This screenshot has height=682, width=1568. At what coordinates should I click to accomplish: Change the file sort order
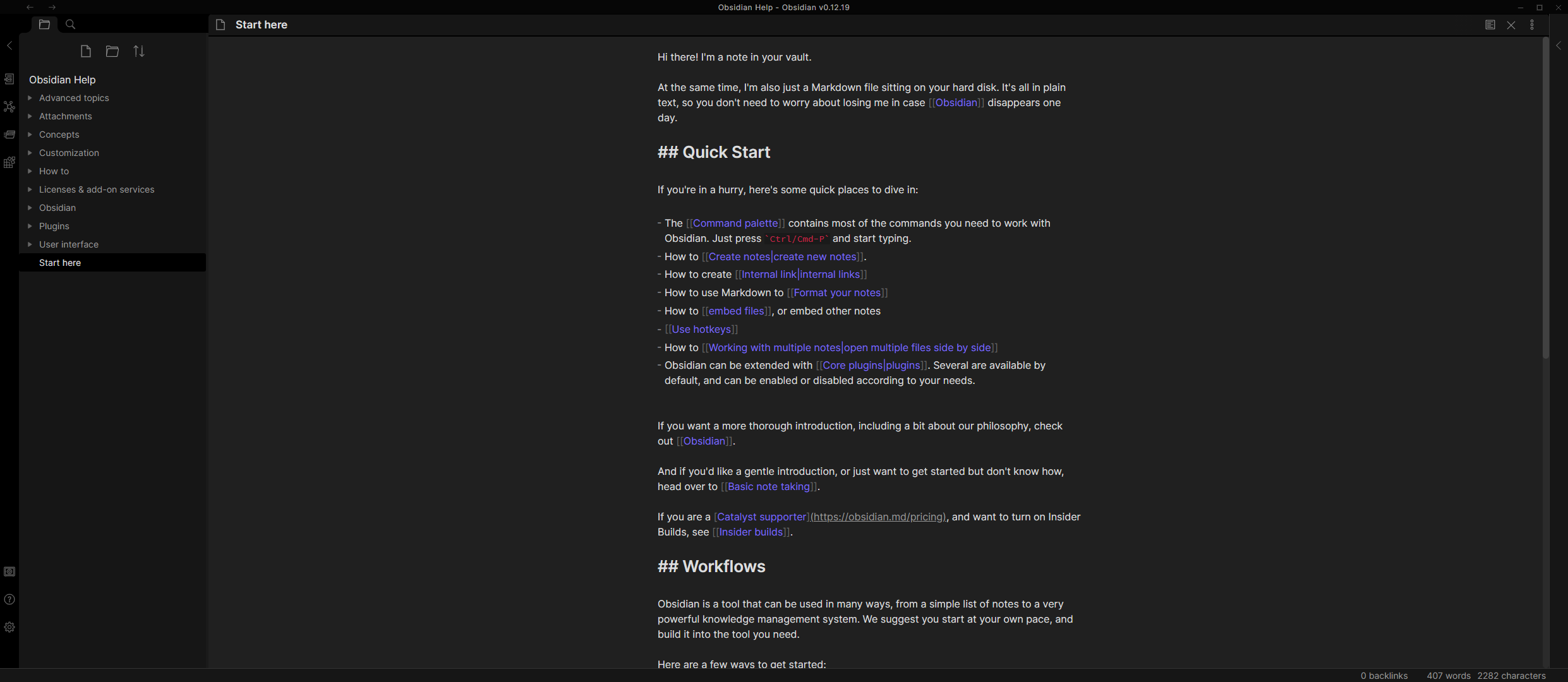139,51
